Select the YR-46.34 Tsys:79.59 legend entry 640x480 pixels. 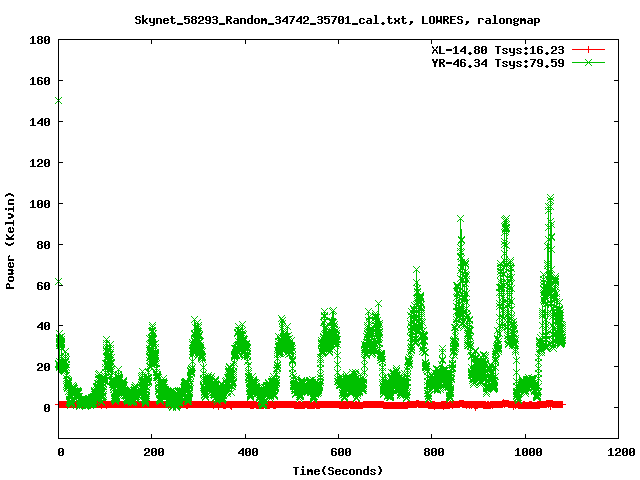pos(498,63)
